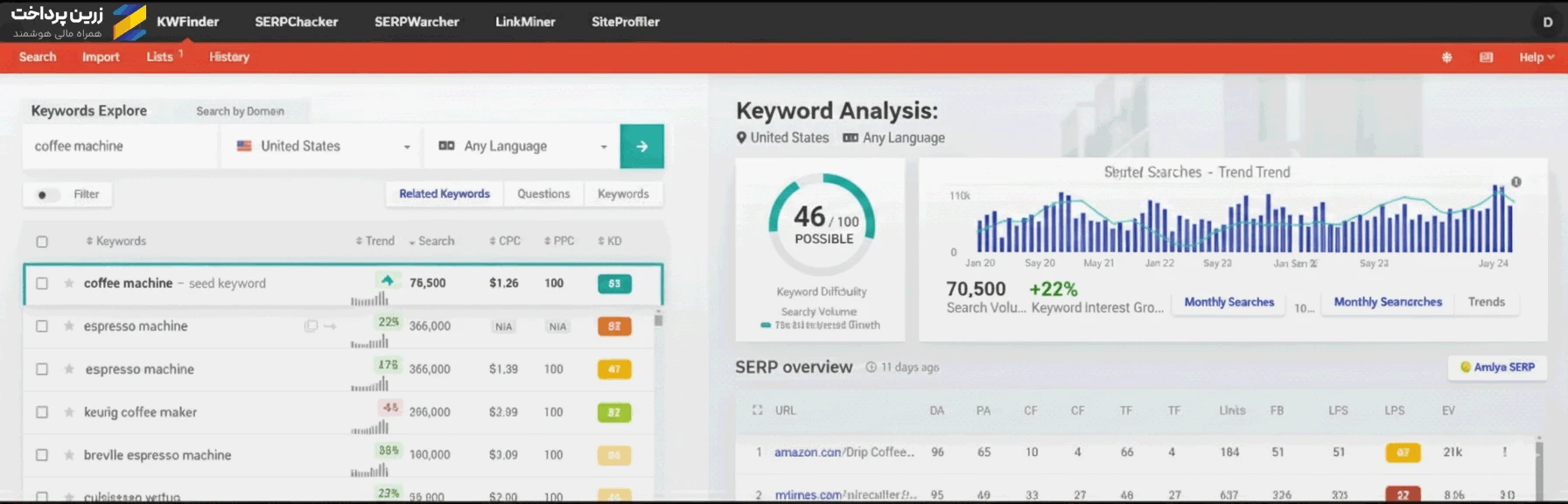The height and width of the screenshot is (504, 1568).
Task: Switch to the Questions tab
Action: (543, 193)
